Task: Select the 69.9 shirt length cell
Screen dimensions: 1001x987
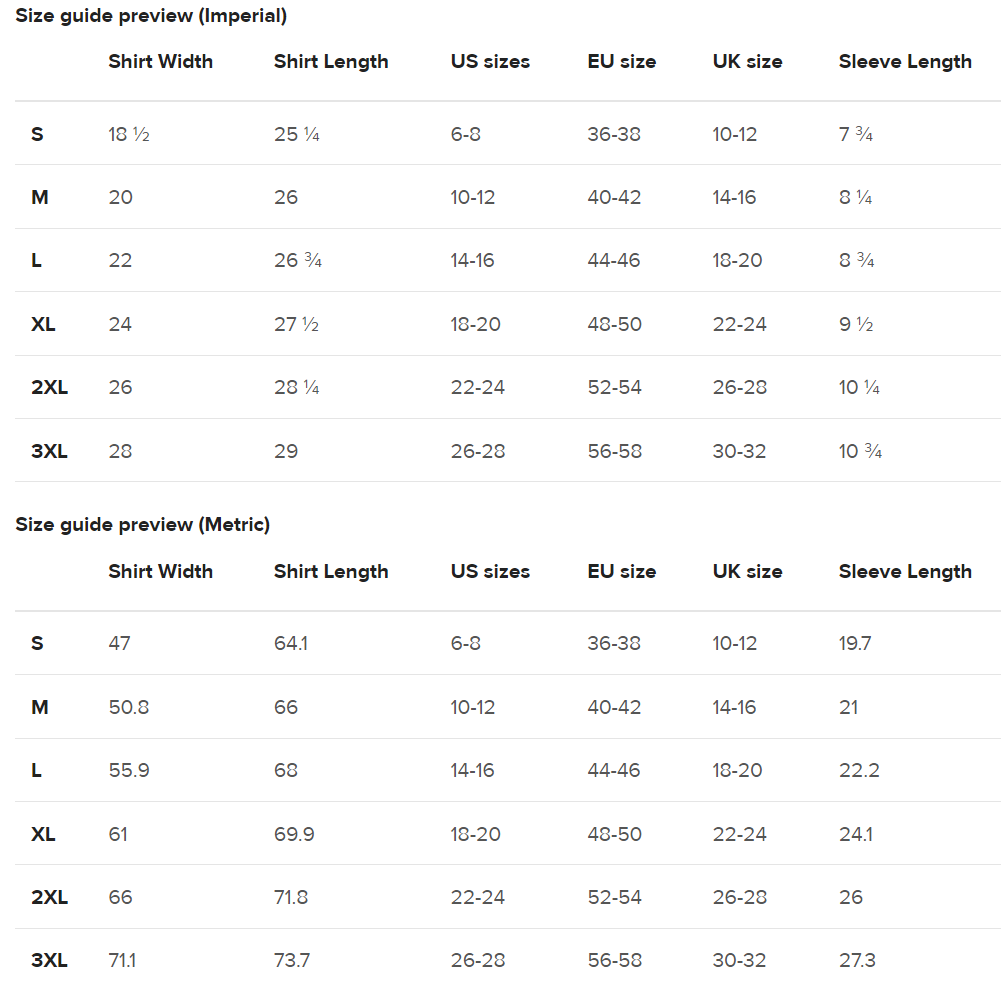Action: coord(294,835)
